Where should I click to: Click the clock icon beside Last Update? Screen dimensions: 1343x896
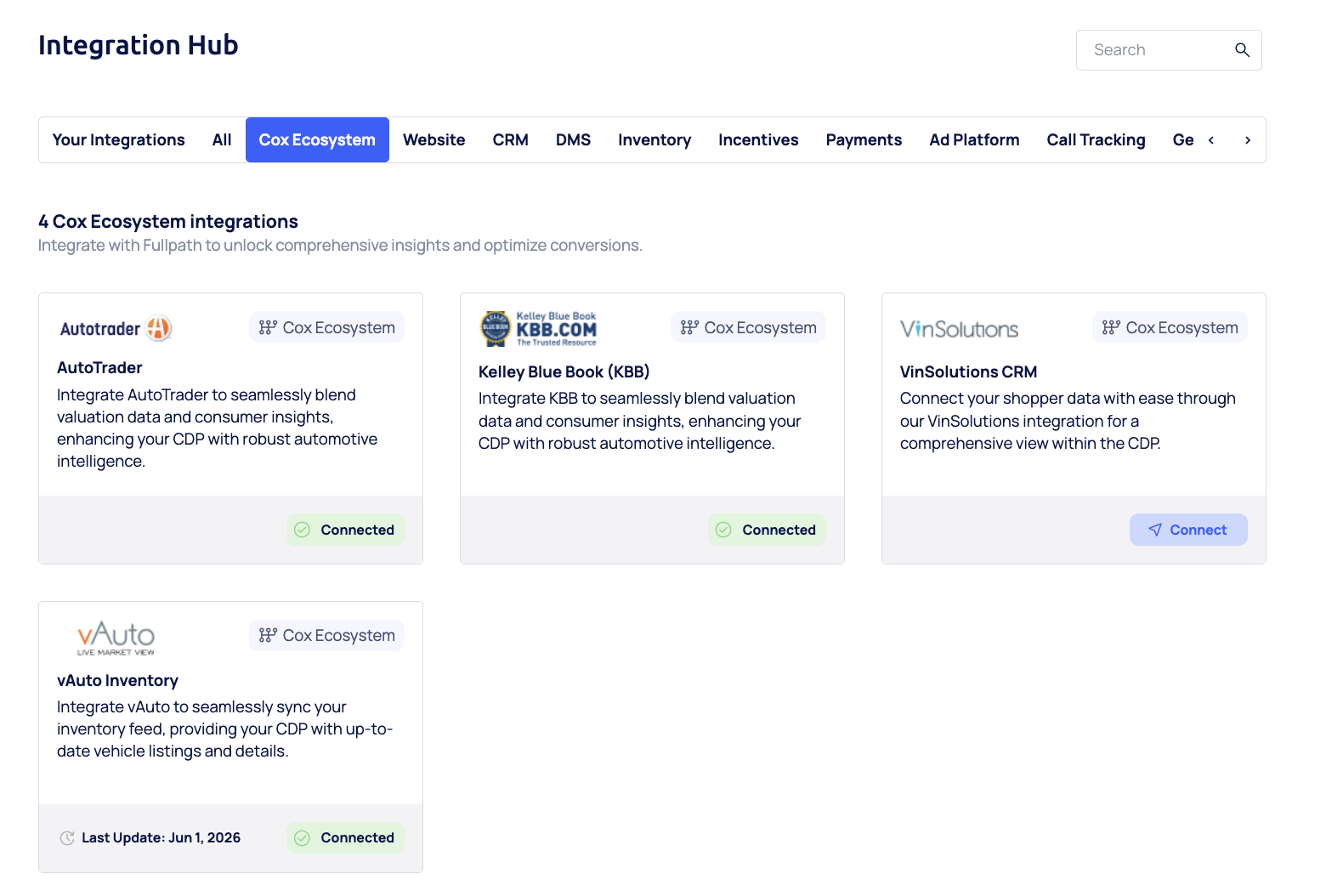(67, 838)
